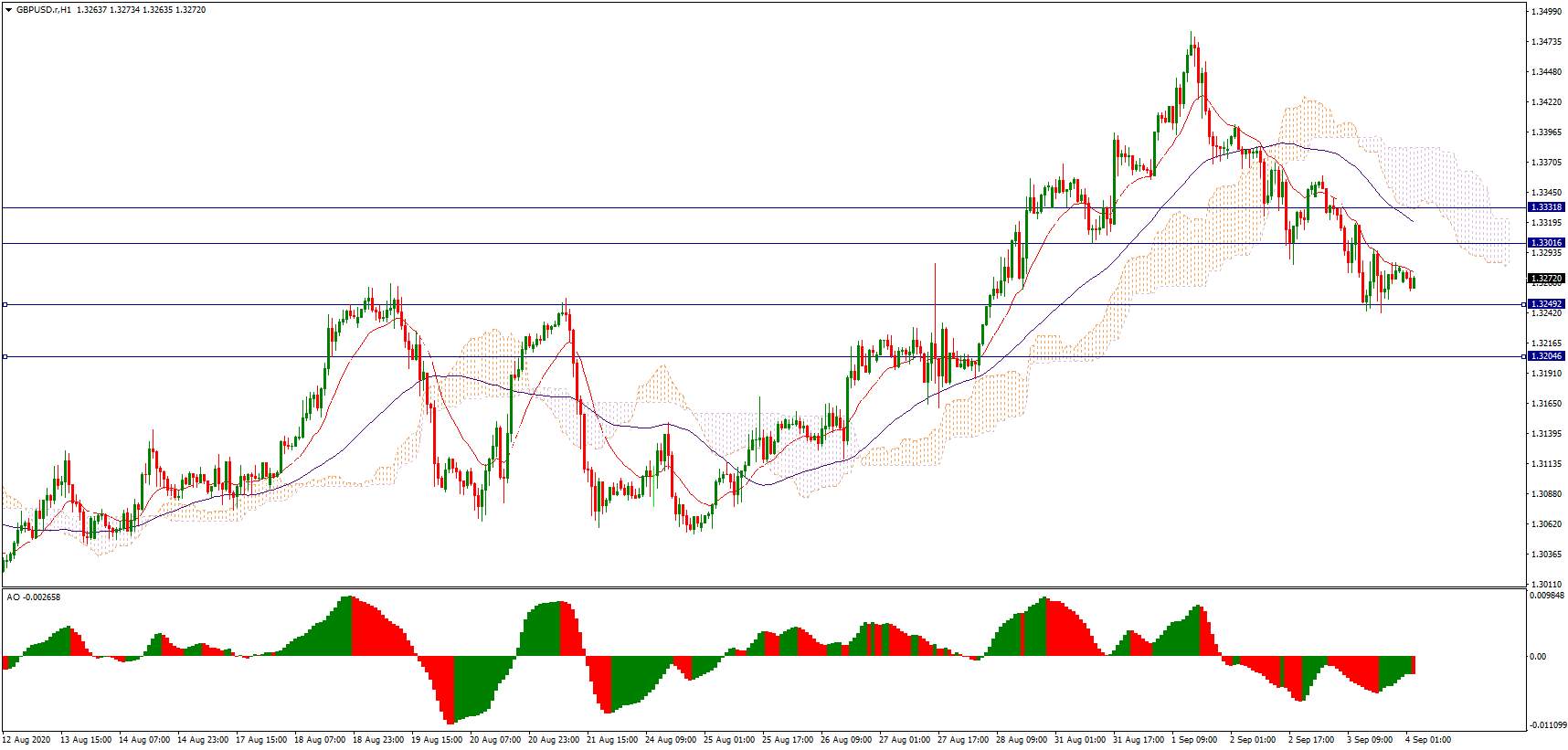This screenshot has width=1568, height=750.
Task: Click the 18 Aug 23:00 time label
Action: [x=377, y=739]
